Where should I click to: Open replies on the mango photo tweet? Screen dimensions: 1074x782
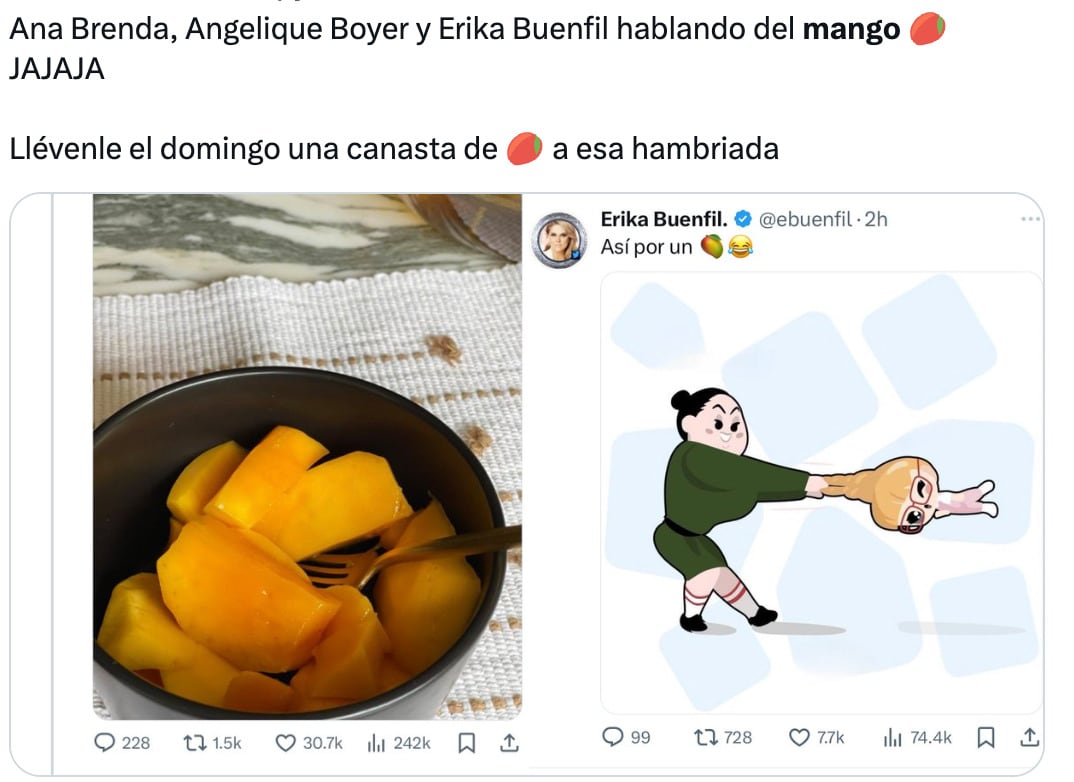122,743
